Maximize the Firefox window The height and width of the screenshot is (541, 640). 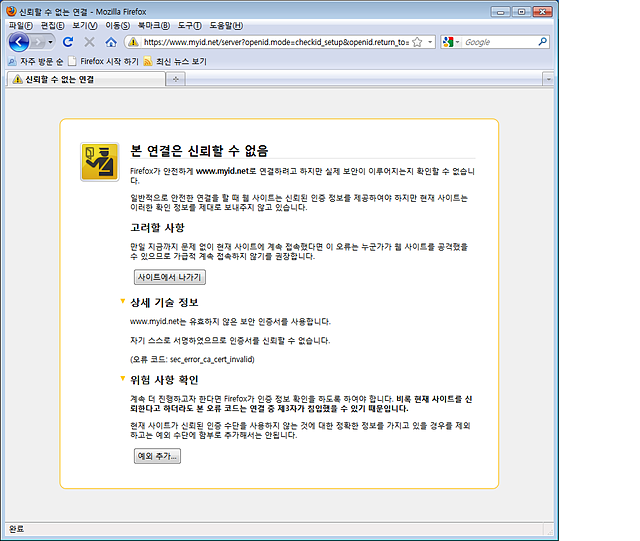coord(521,12)
